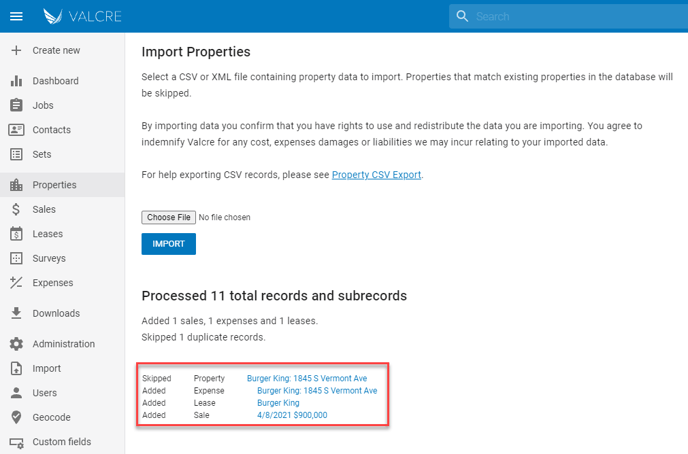Click the Valcre logo
The image size is (688, 454).
coord(80,16)
